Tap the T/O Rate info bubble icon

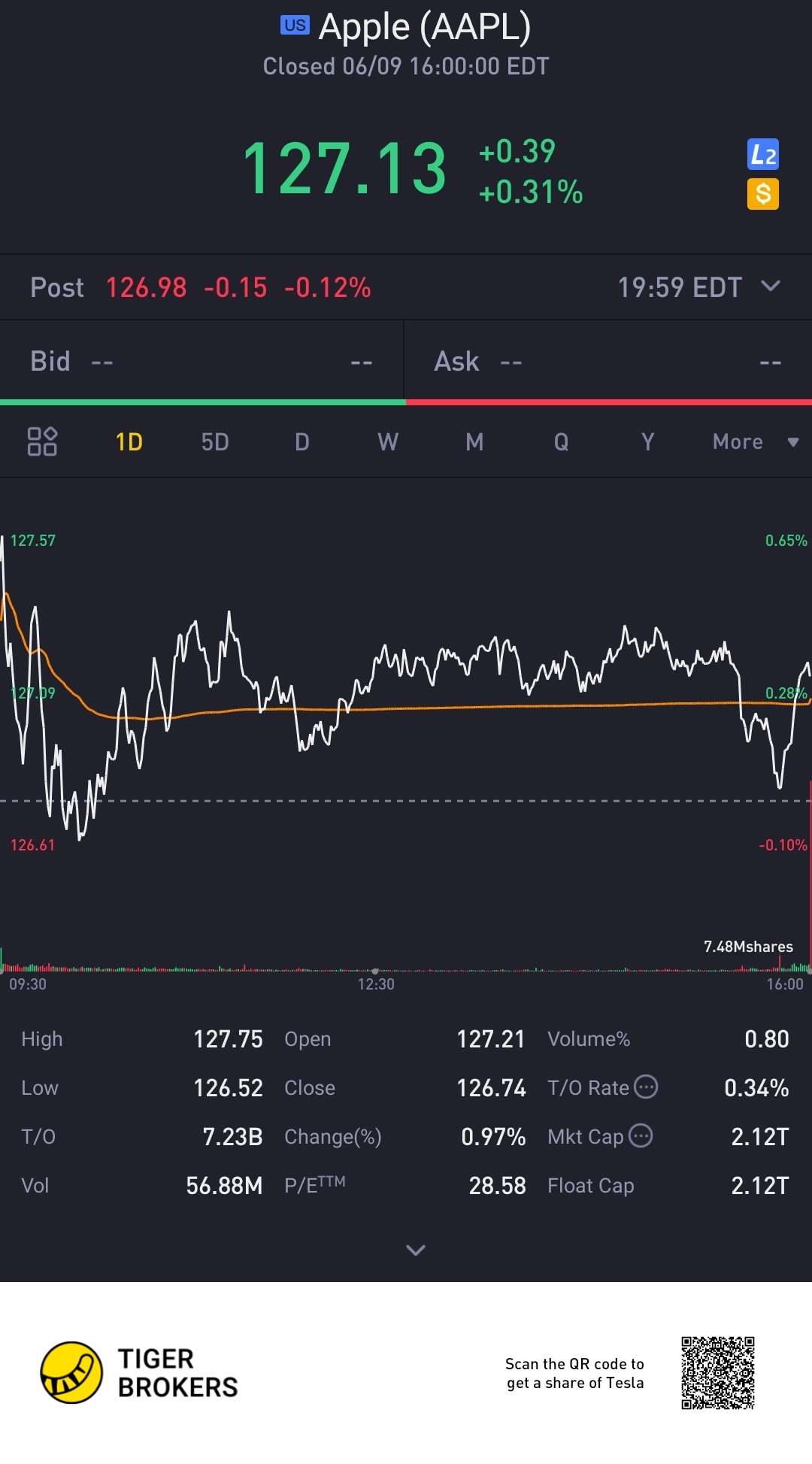646,1087
